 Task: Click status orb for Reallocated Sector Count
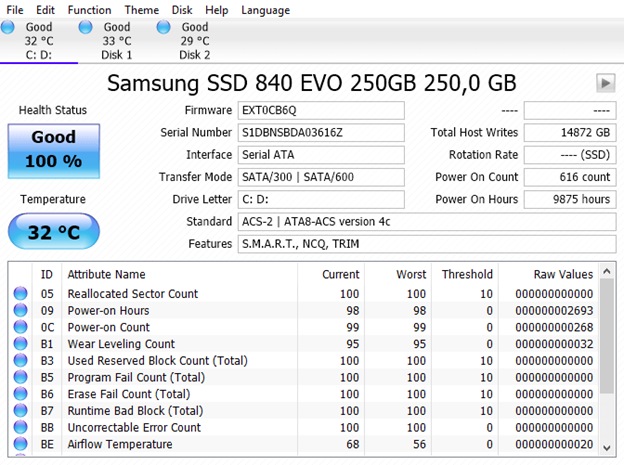tap(20, 293)
